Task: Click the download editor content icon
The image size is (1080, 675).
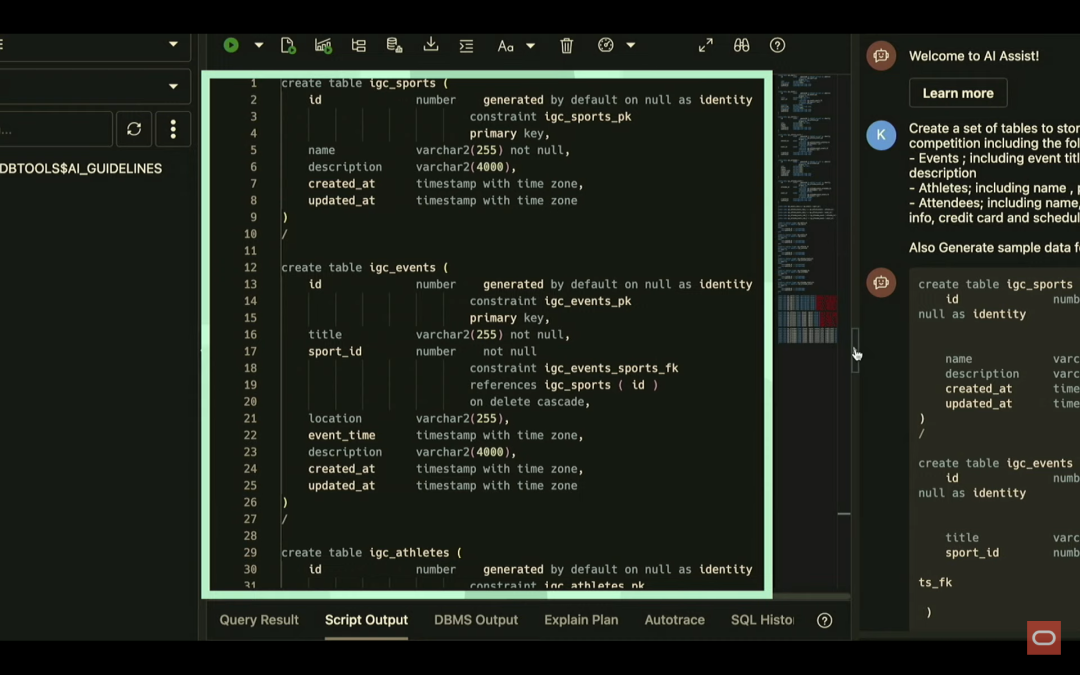Action: (x=430, y=45)
